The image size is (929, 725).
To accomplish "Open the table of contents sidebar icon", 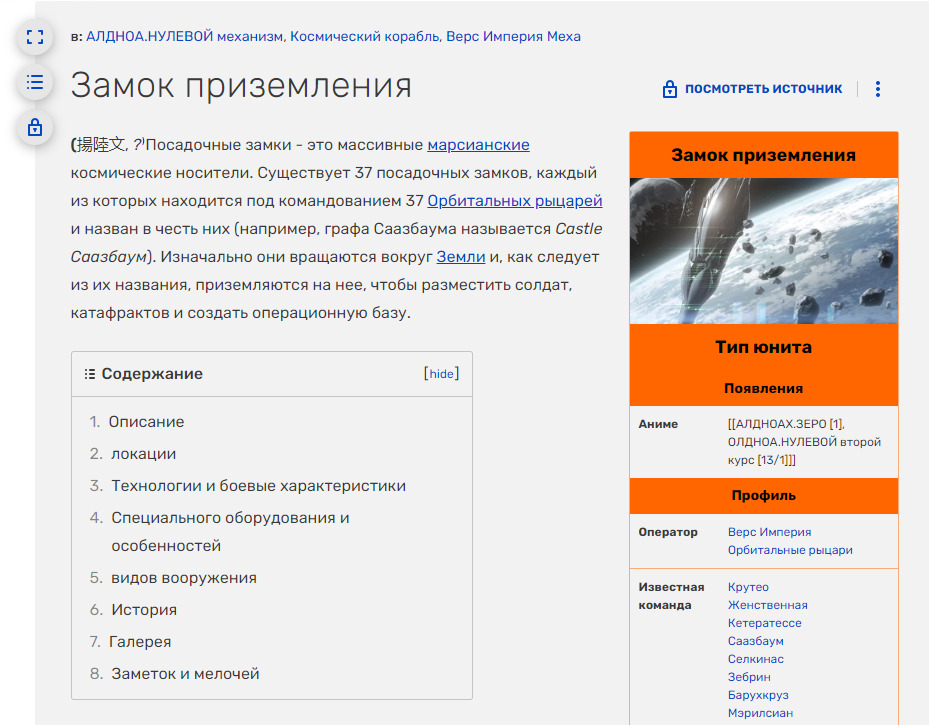I will 35,82.
